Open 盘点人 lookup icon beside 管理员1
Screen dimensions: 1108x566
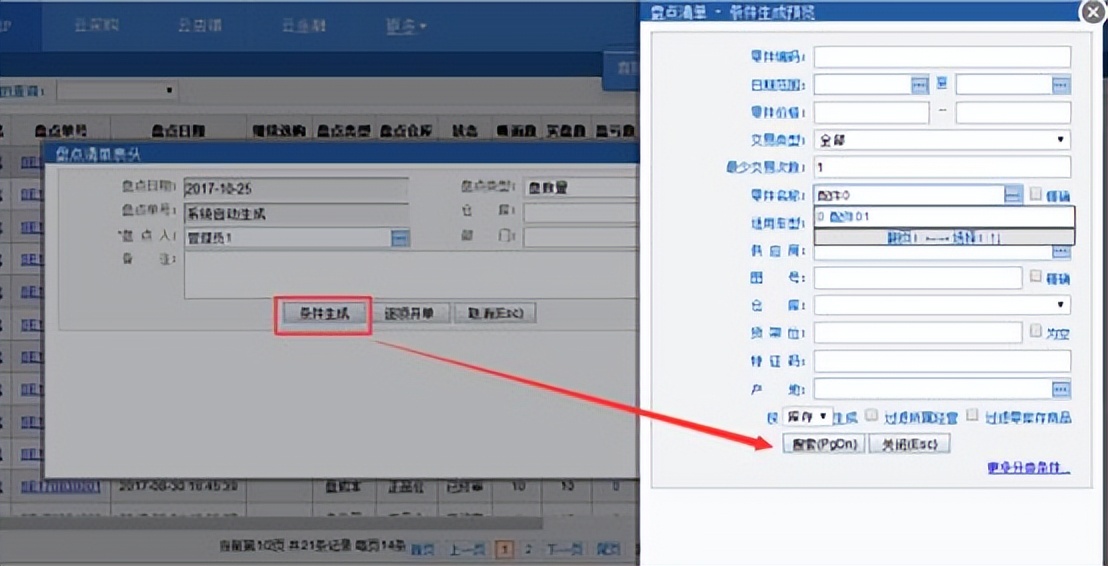[400, 238]
